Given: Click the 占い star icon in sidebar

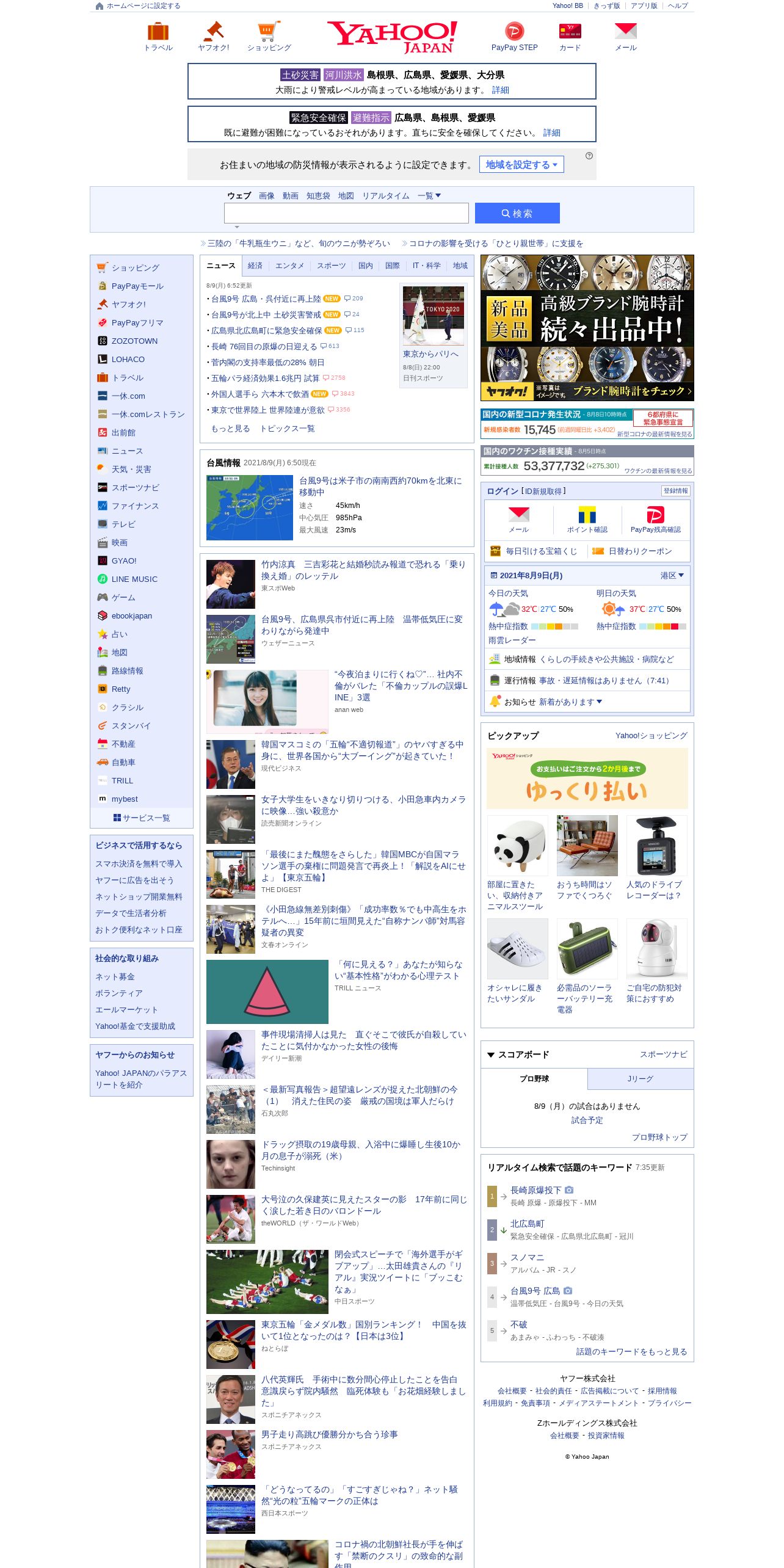Looking at the screenshot, I should 103,634.
